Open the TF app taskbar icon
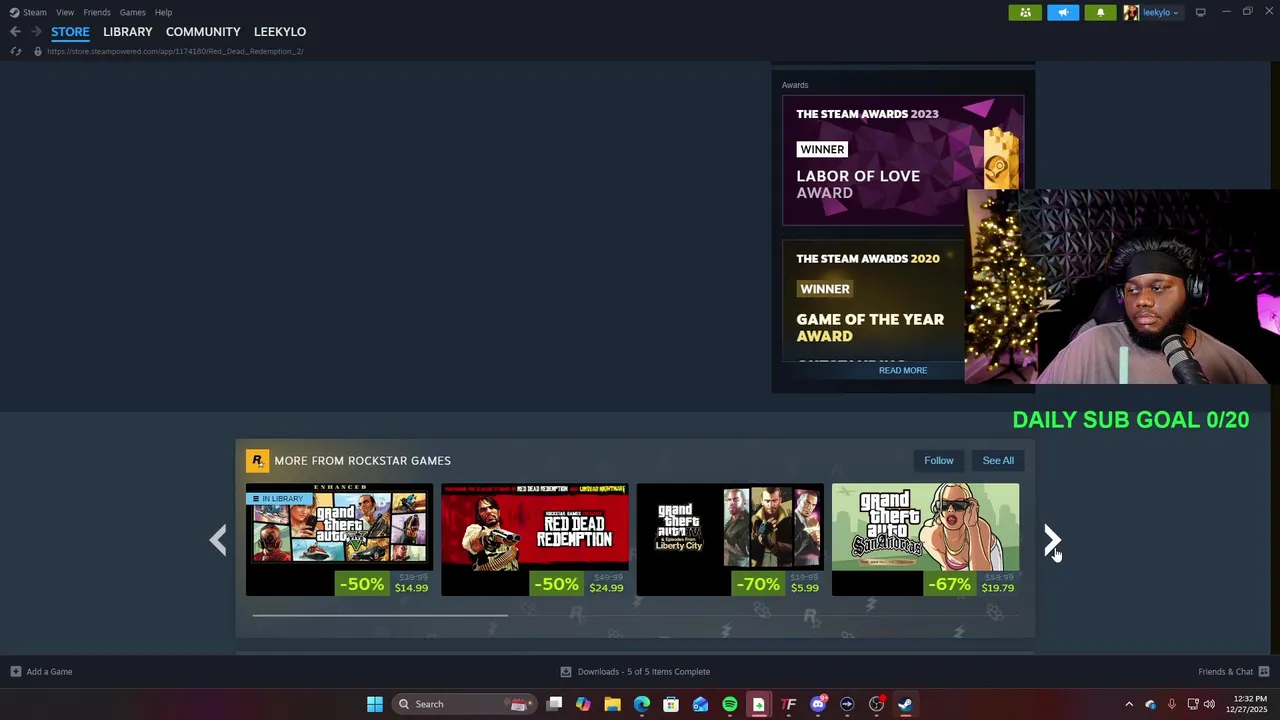Viewport: 1280px width, 720px height. pyautogui.click(x=788, y=704)
